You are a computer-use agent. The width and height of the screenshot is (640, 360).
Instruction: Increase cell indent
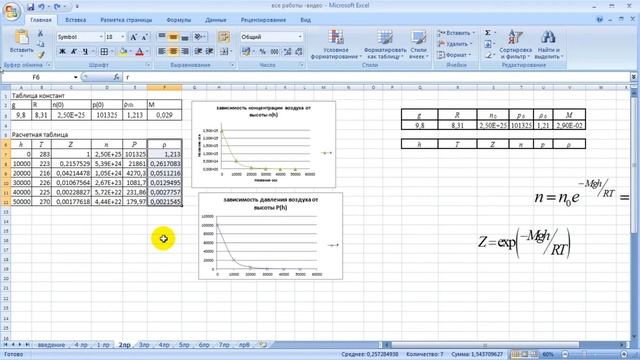coord(209,51)
